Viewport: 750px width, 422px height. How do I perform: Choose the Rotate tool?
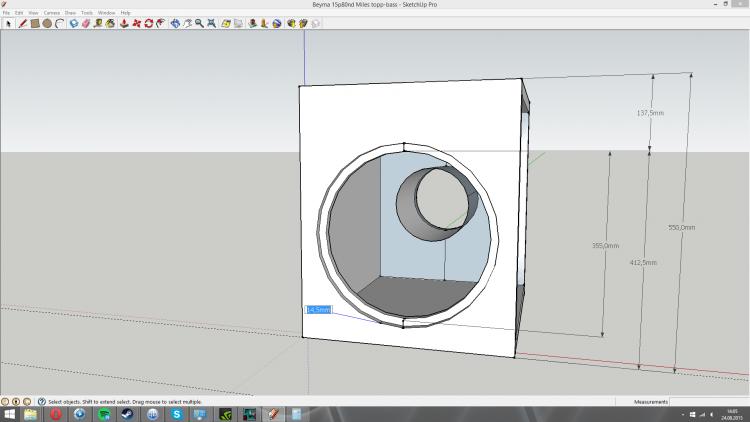point(148,23)
